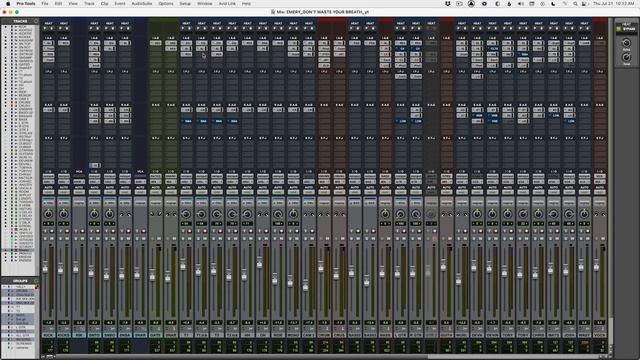Open the Help menu
The image size is (640, 360).
point(246,4)
